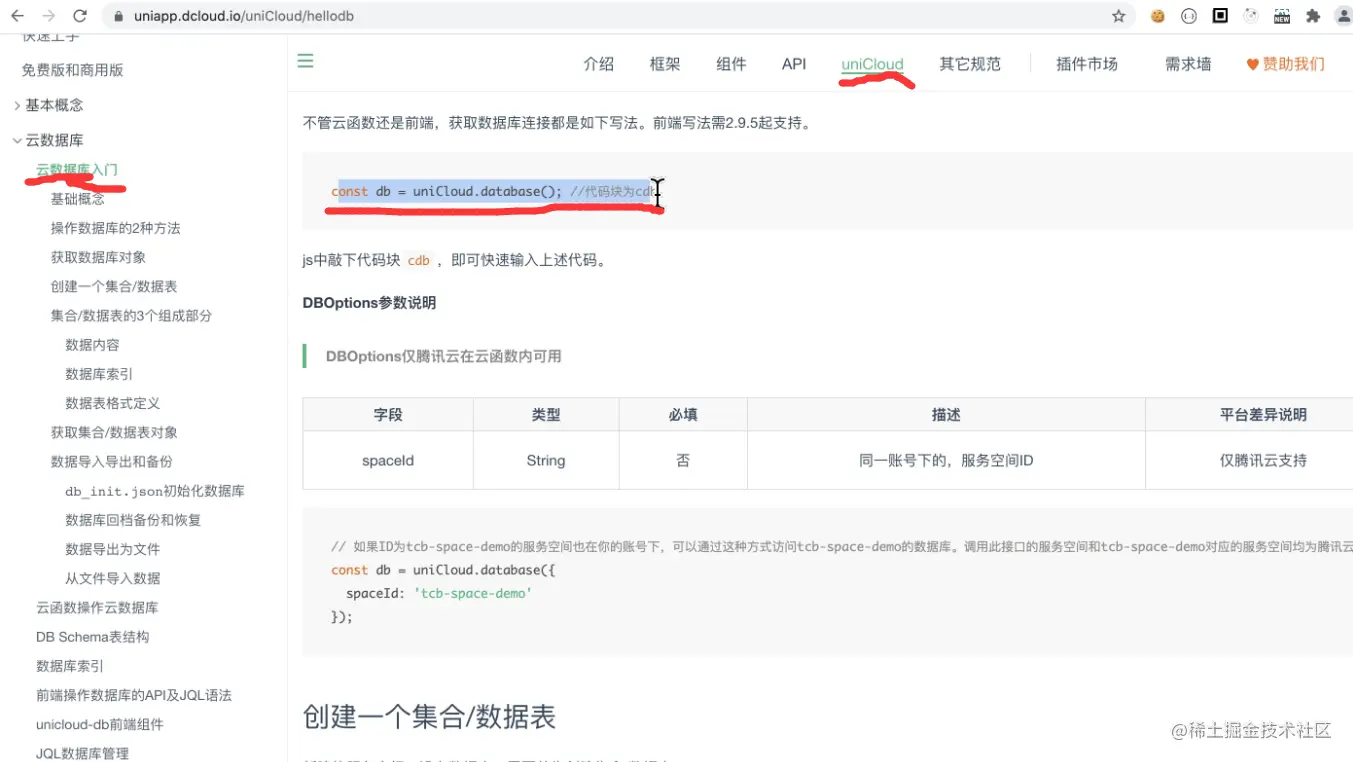Screen dimensions: 1353x762
Task: Click the browser forward arrow
Action: 48,16
